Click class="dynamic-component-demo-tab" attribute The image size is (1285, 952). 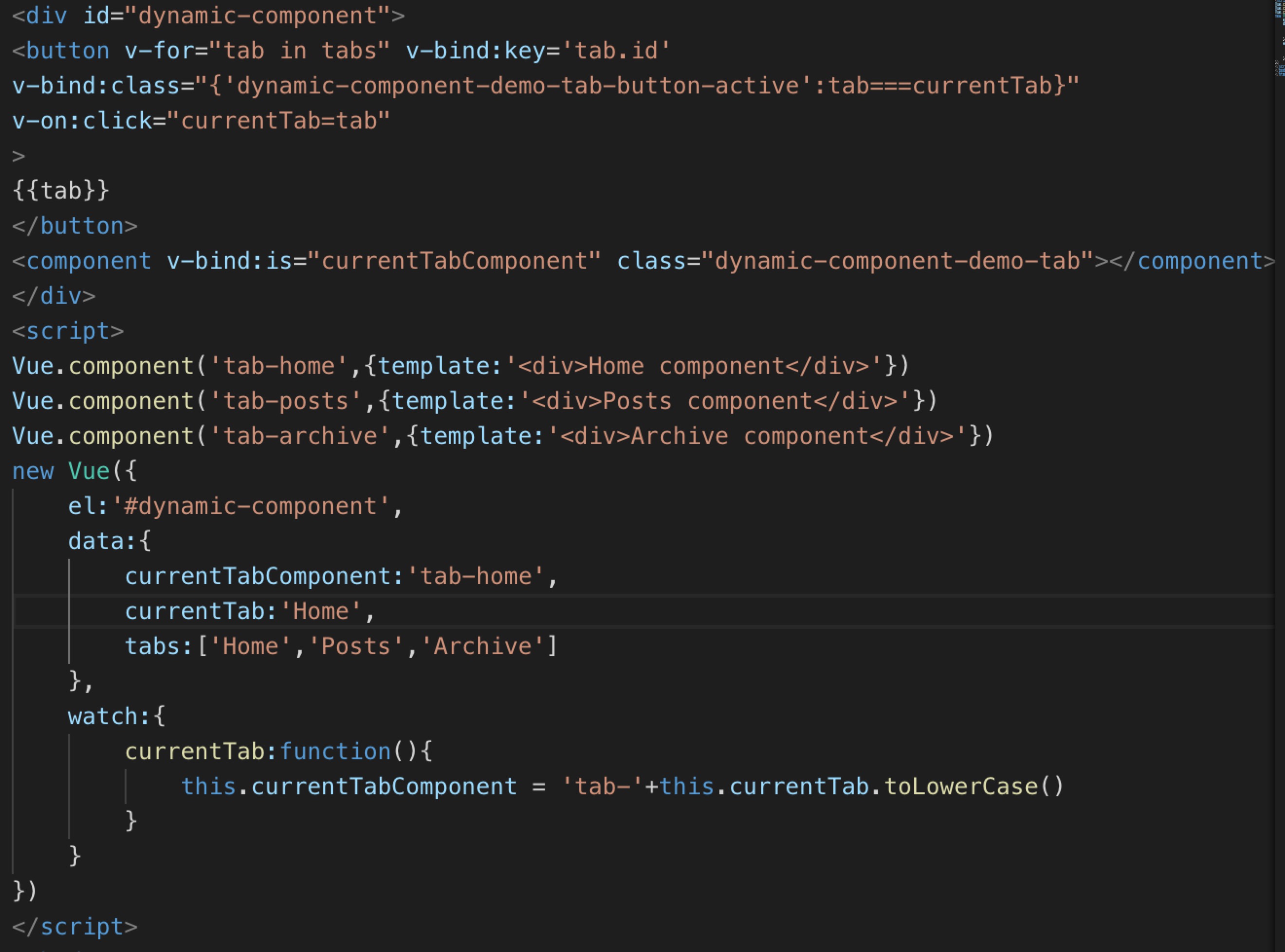click(855, 261)
